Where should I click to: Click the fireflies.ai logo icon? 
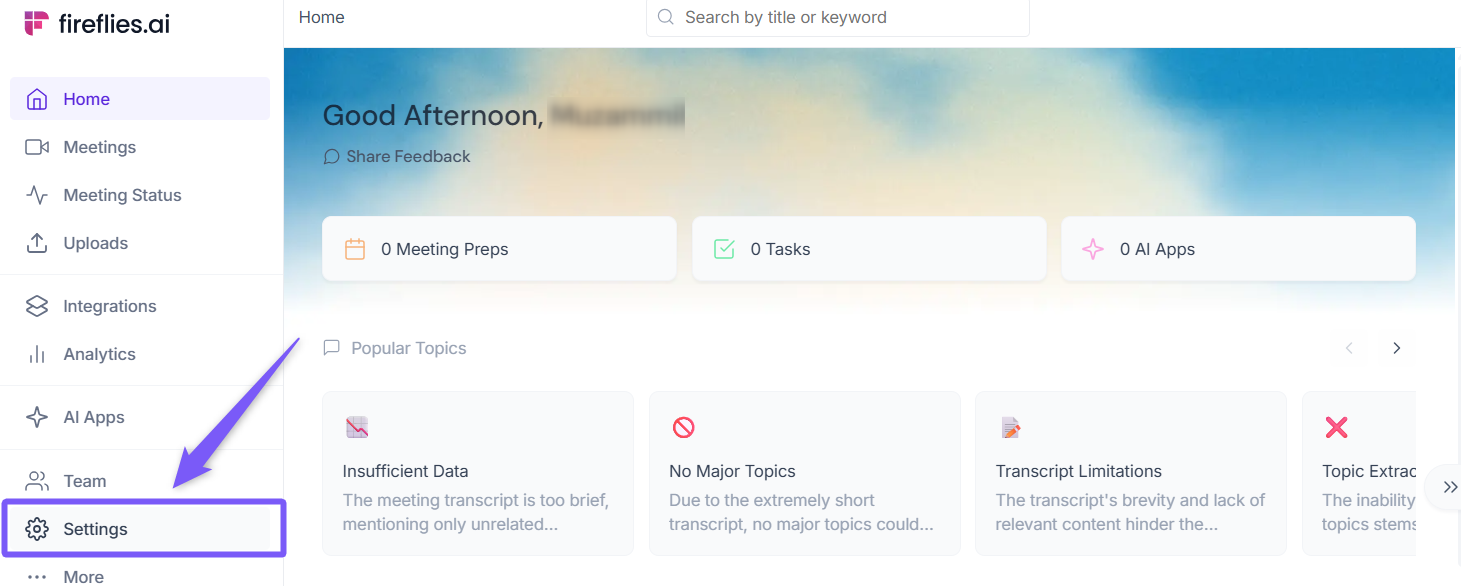(x=37, y=23)
